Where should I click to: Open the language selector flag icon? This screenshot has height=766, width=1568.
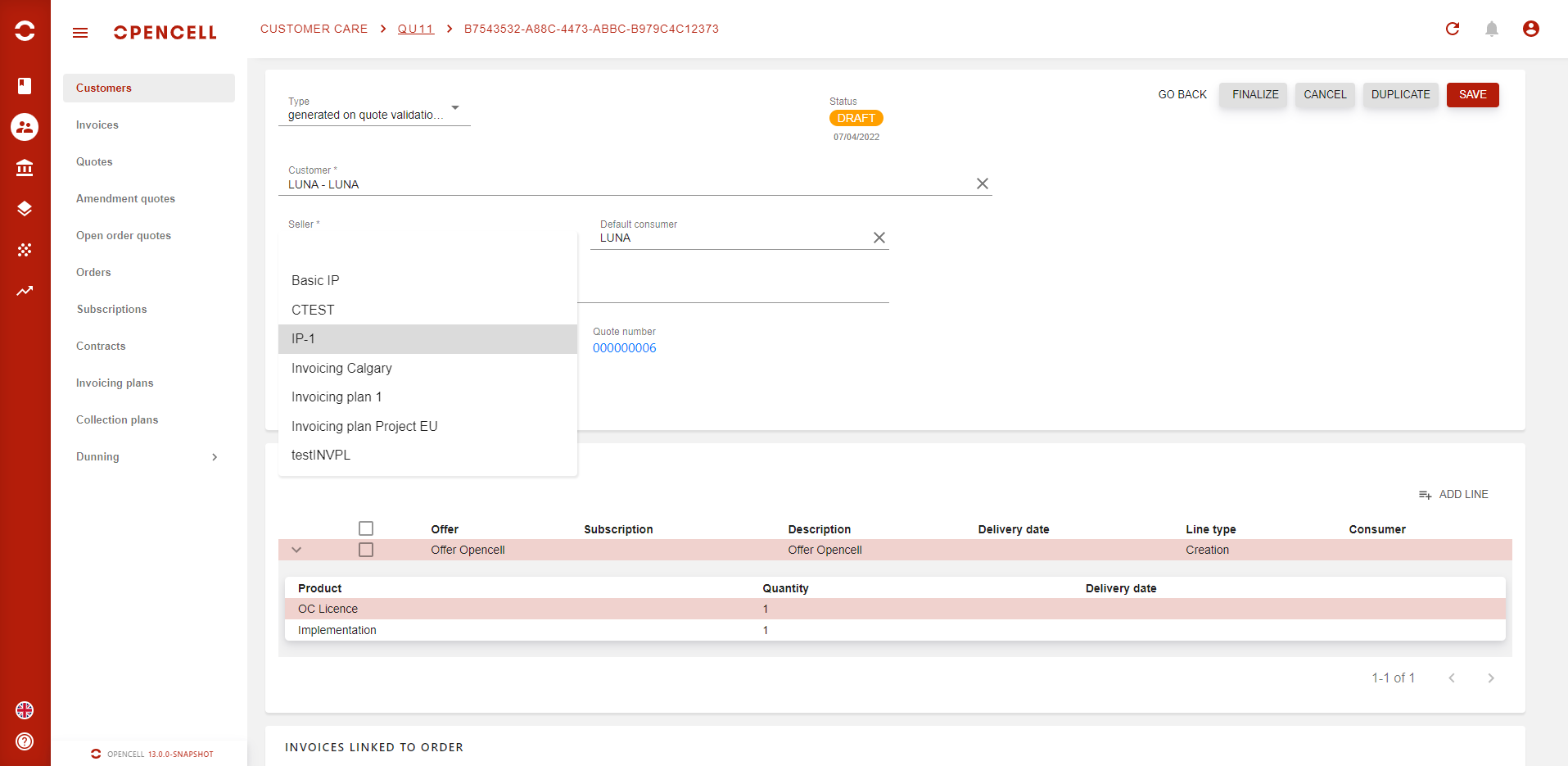coord(25,710)
